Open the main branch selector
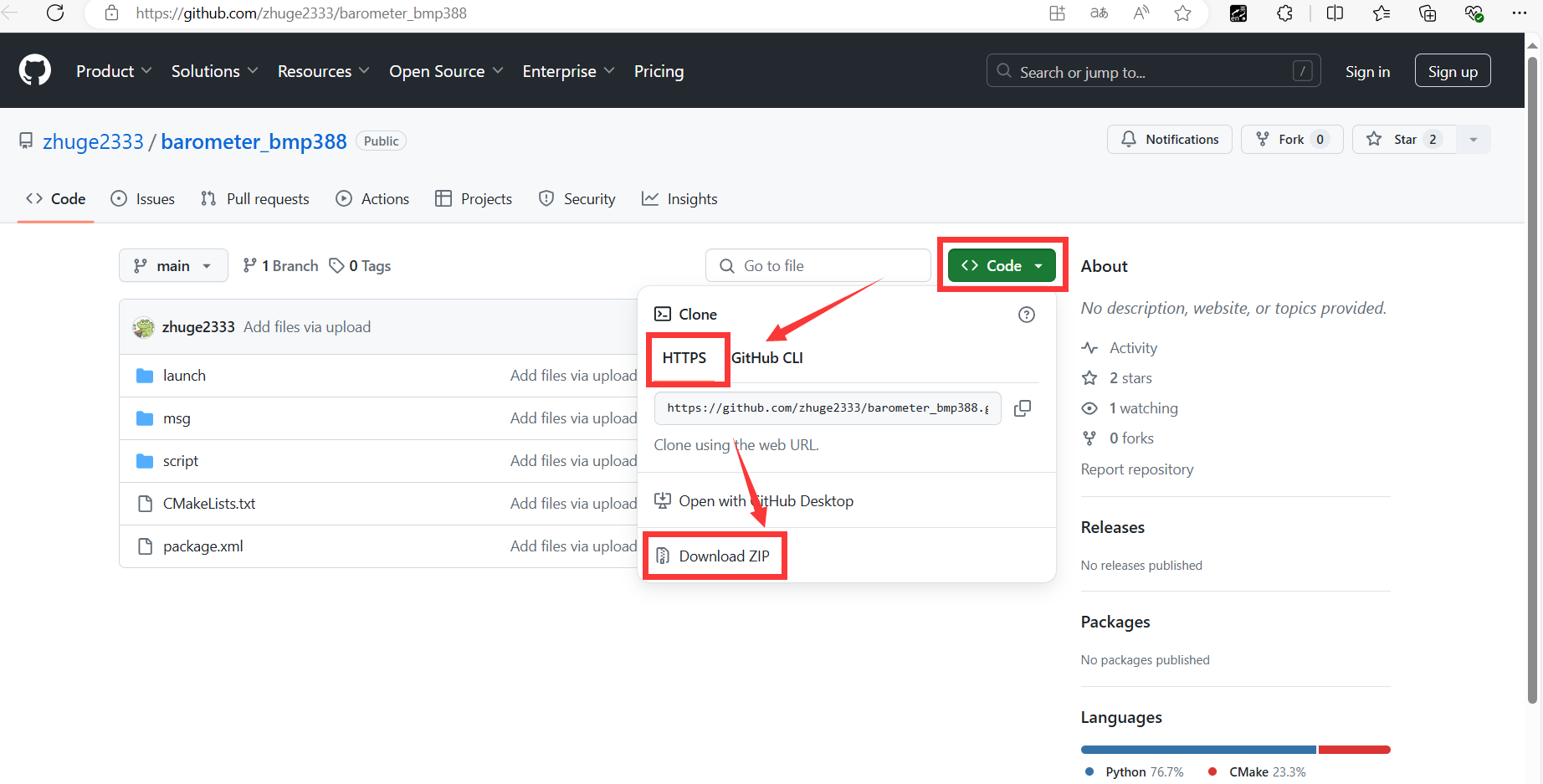 [173, 266]
